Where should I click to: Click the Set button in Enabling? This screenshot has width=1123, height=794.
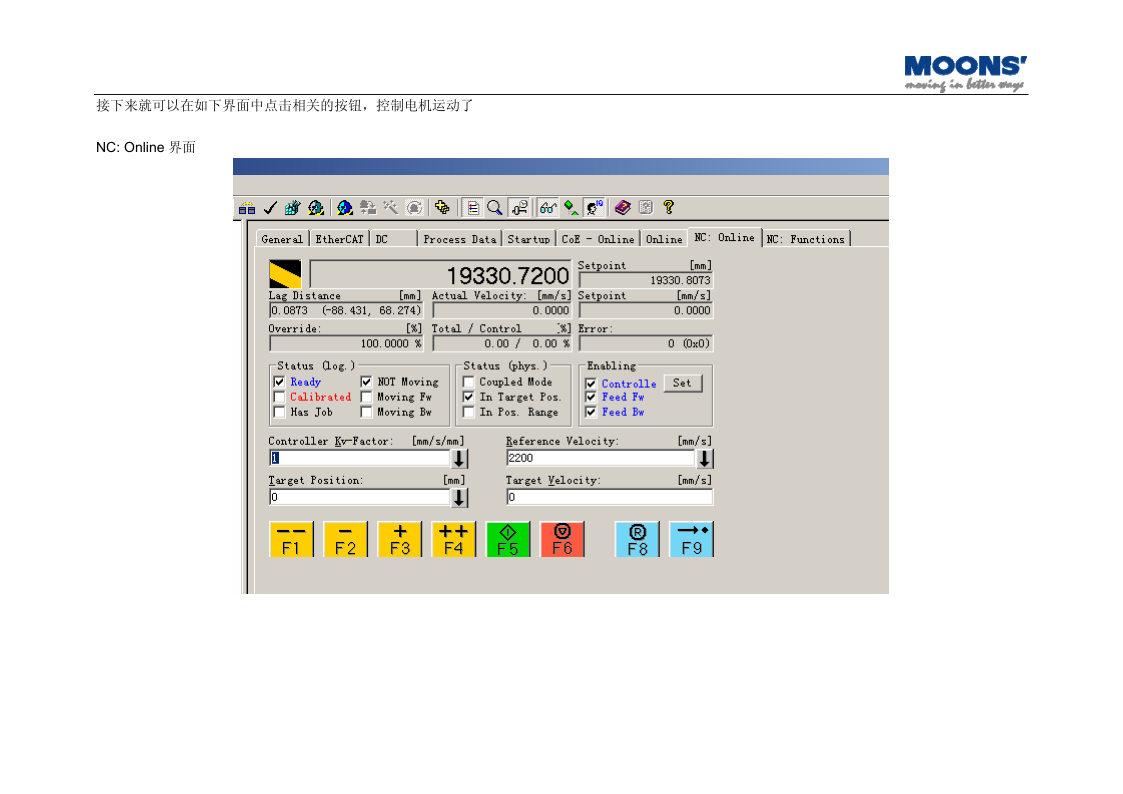click(x=682, y=383)
